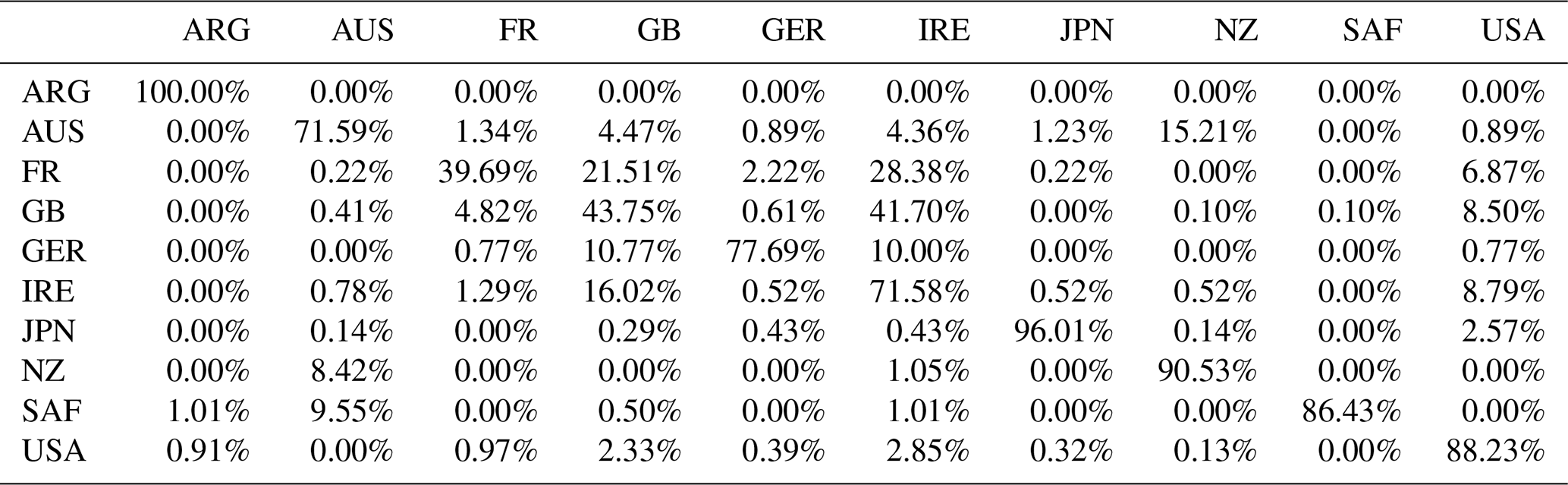Select the 28.38% value in FR row
The width and height of the screenshot is (1568, 485).
[x=919, y=173]
